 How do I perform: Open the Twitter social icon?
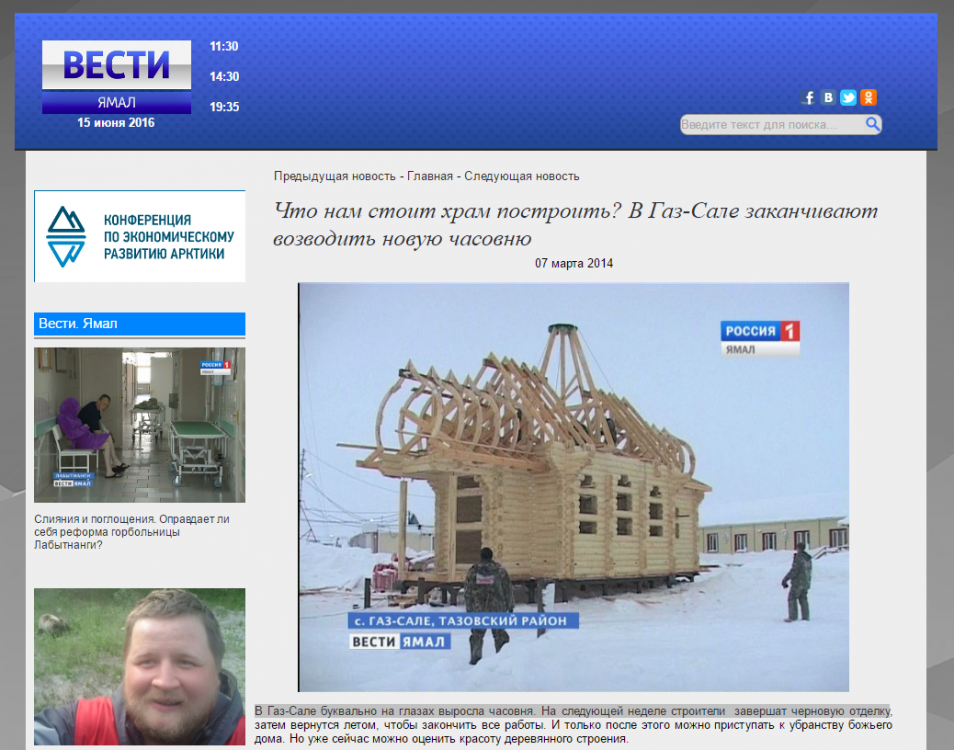tap(848, 97)
